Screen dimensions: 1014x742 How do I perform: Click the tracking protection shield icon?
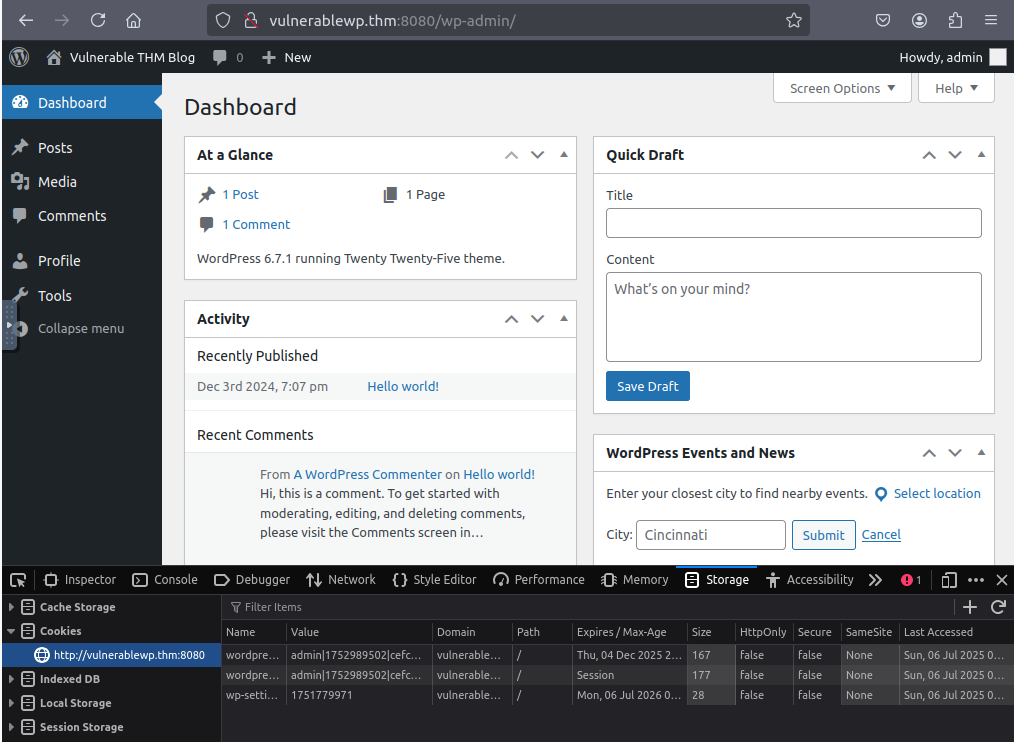(x=222, y=21)
